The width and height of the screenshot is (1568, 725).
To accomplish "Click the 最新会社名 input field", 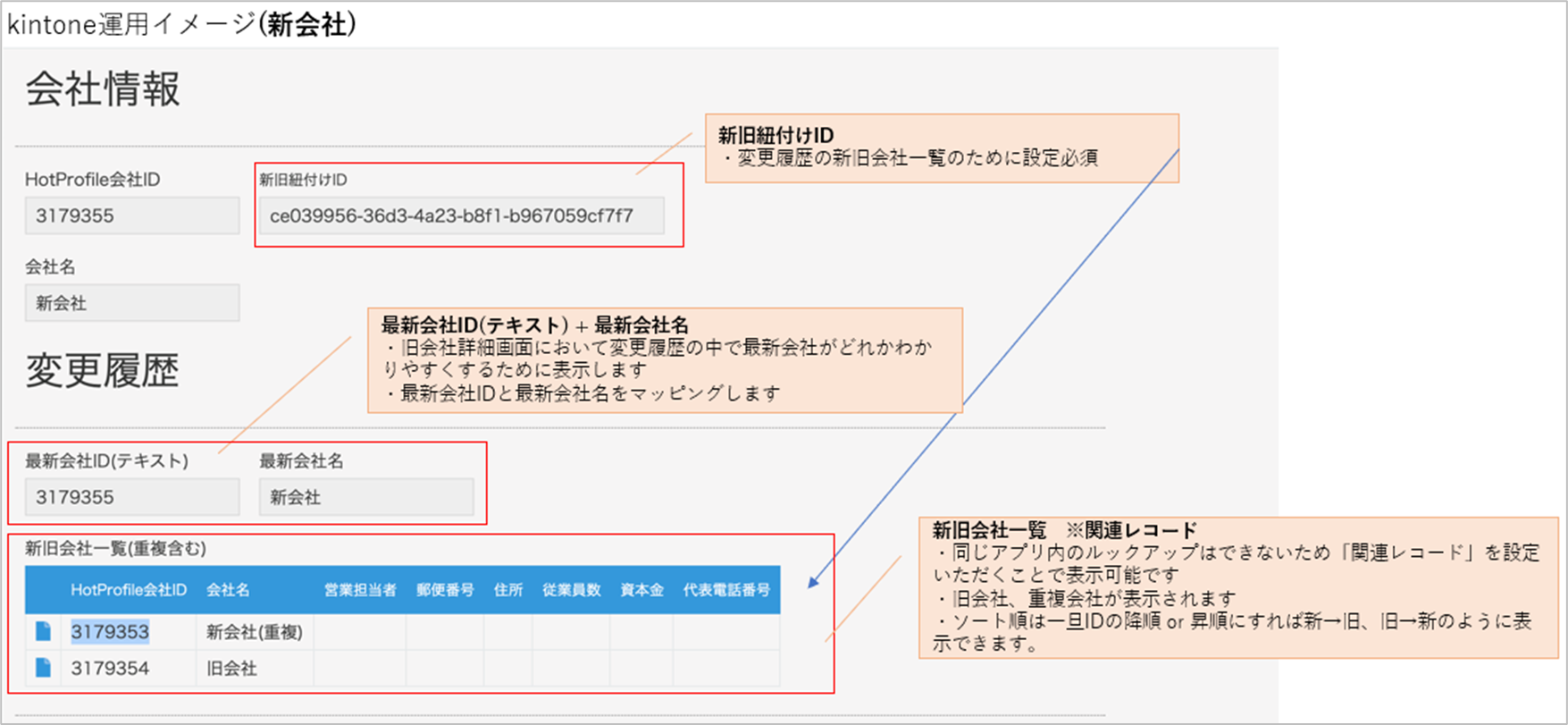I will 365,497.
